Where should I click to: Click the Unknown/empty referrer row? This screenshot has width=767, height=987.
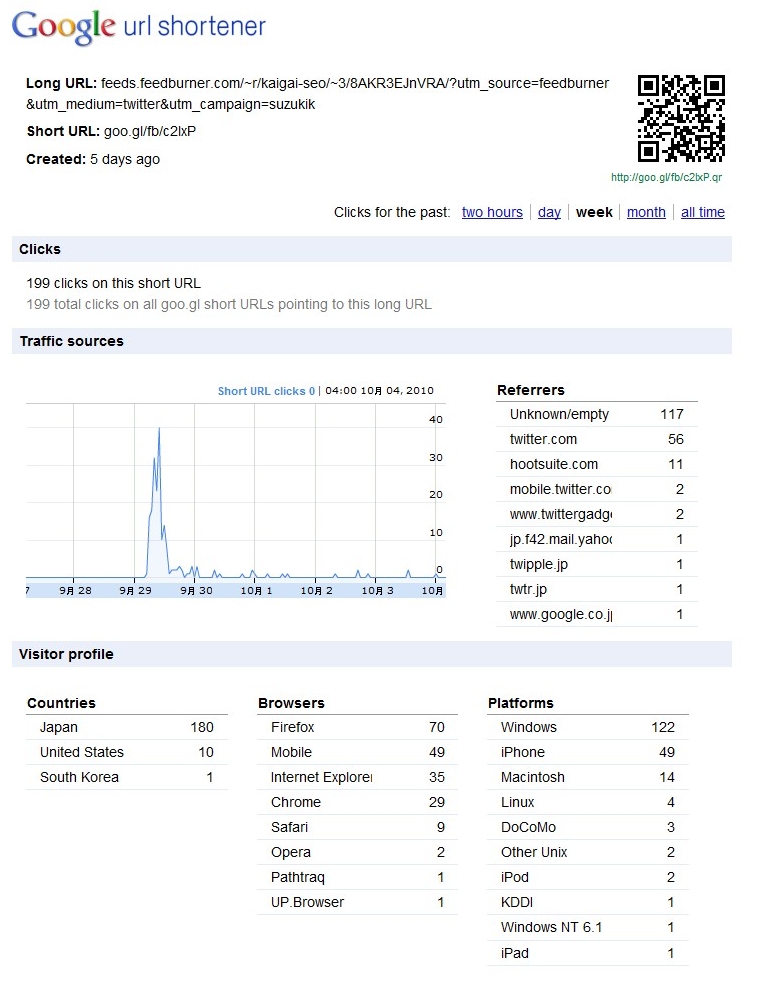coord(597,414)
